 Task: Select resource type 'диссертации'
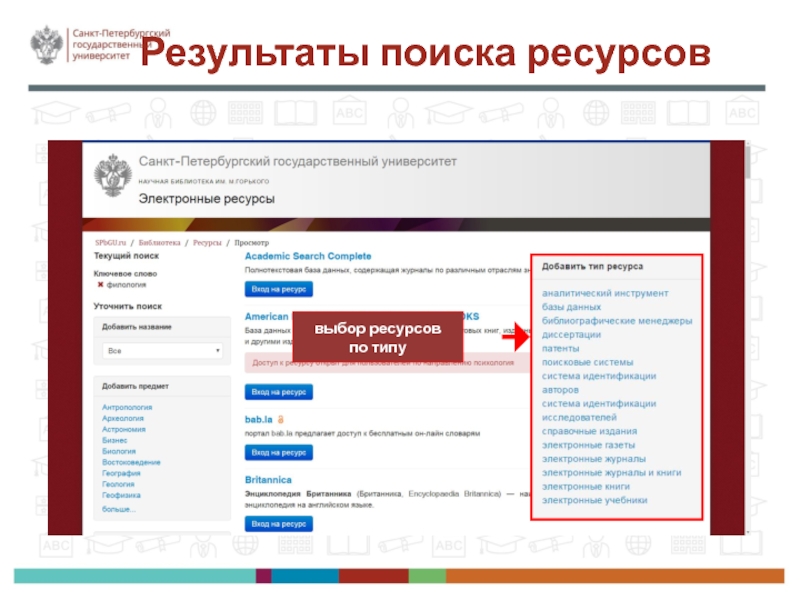pyautogui.click(x=571, y=335)
